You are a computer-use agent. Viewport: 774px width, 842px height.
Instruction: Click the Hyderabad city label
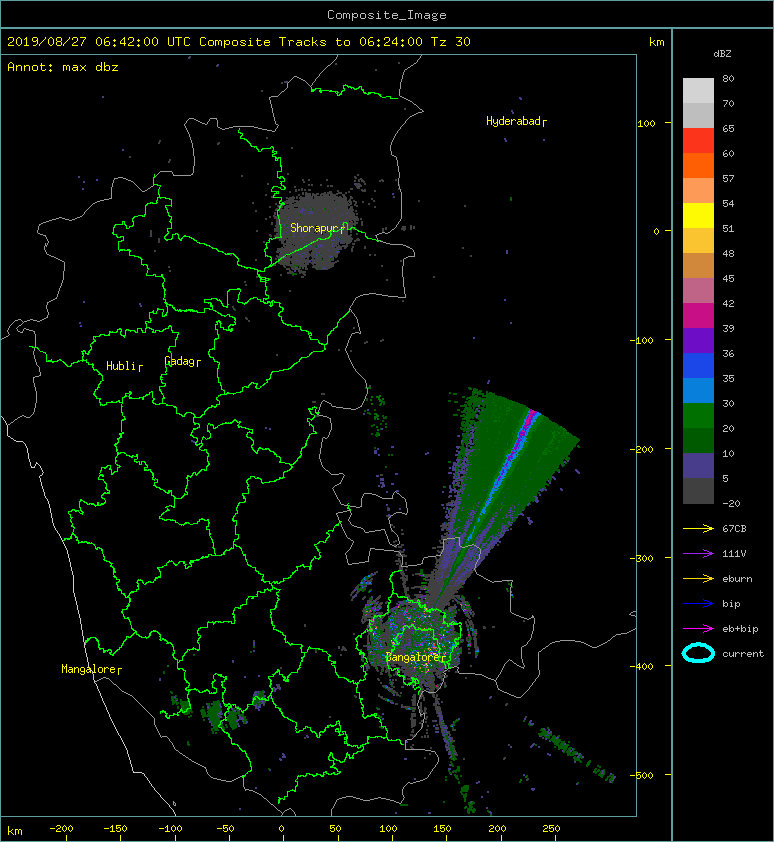516,121
